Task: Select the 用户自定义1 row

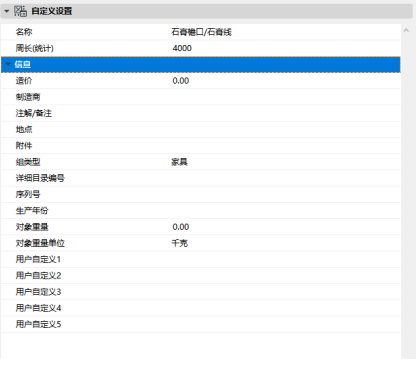Action: click(201, 259)
